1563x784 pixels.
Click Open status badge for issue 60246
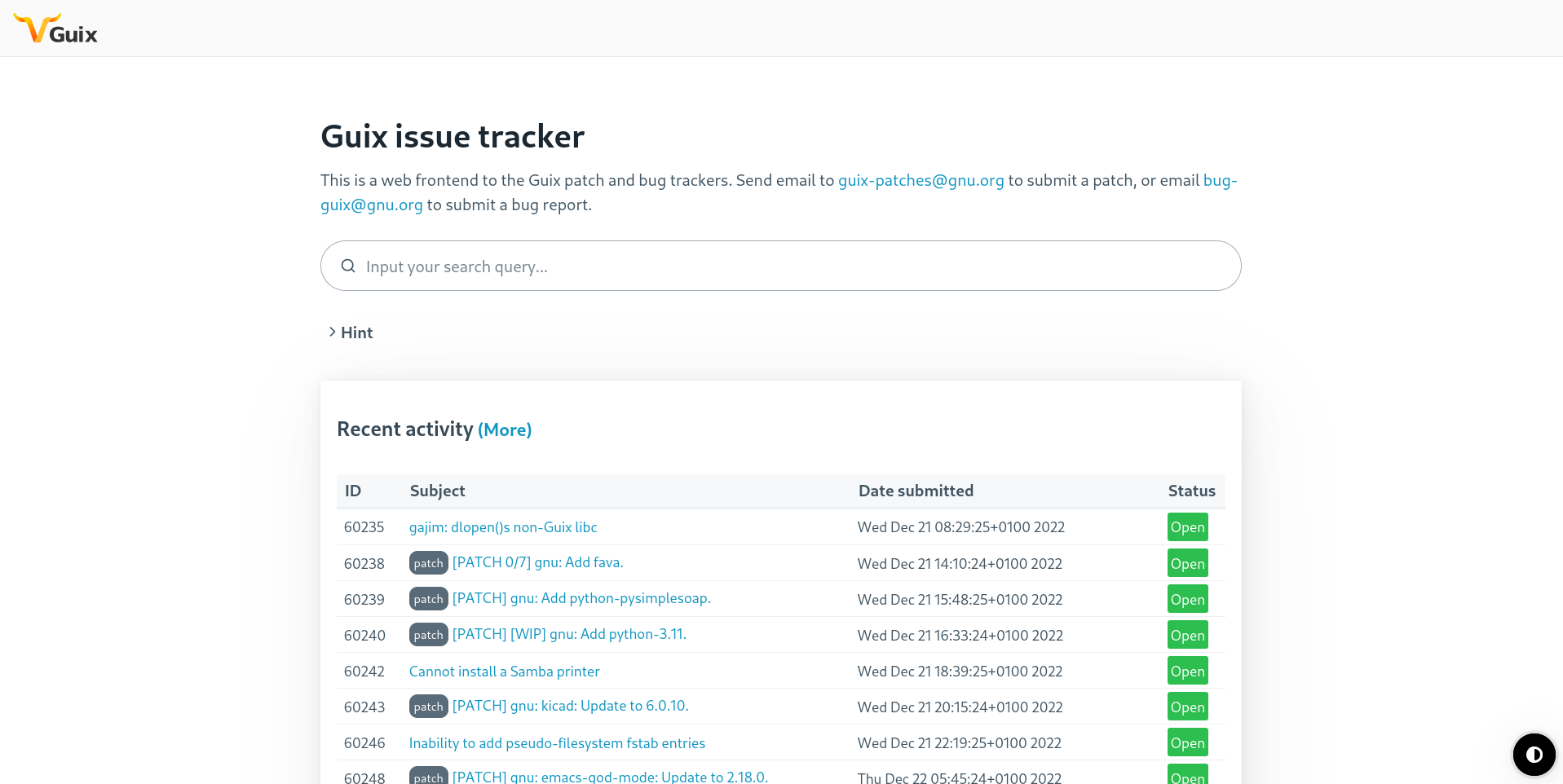(1187, 742)
